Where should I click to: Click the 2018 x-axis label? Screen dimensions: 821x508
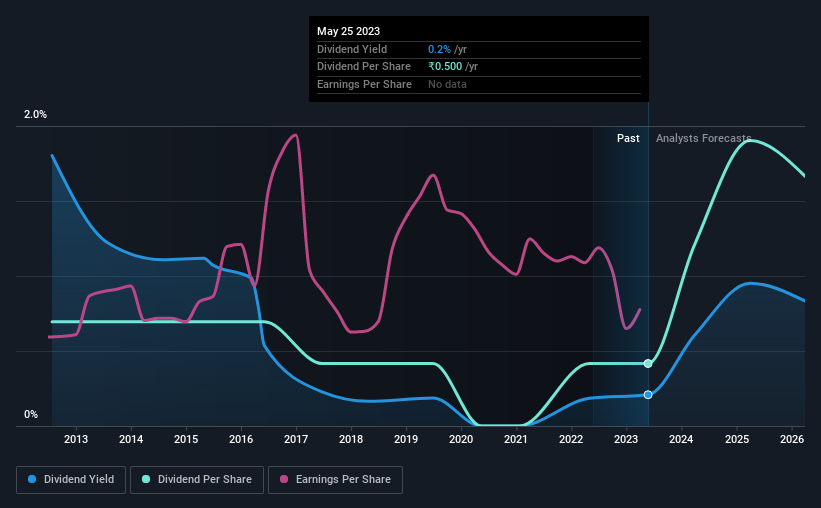[x=351, y=439]
